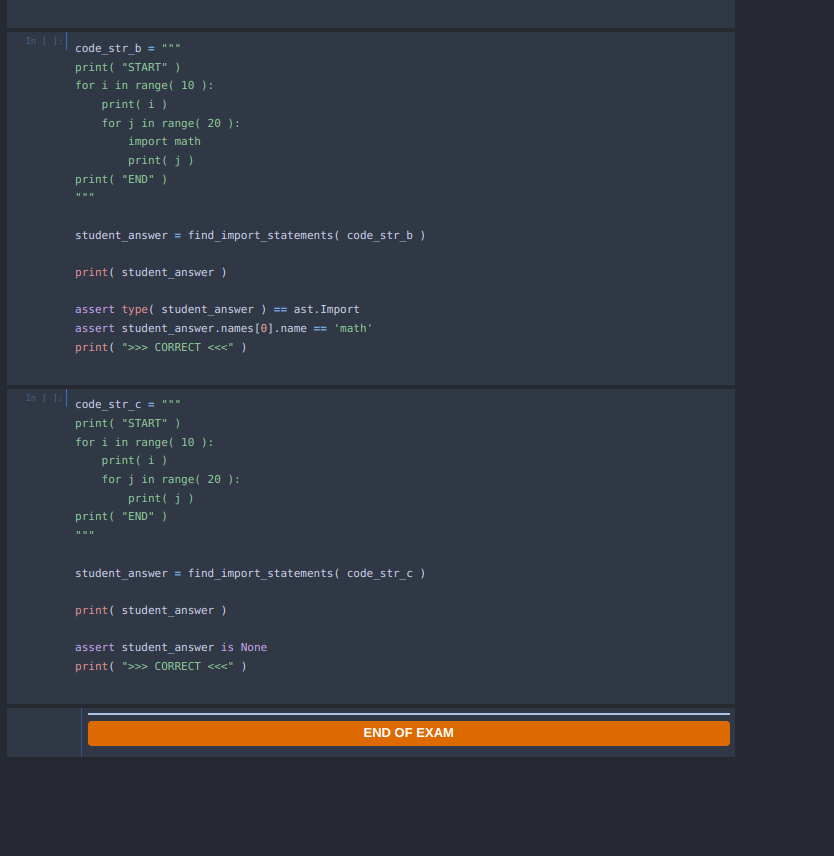Click print( "END" ) line in code_str_c
Viewport: 834px width, 856px height.
121,516
